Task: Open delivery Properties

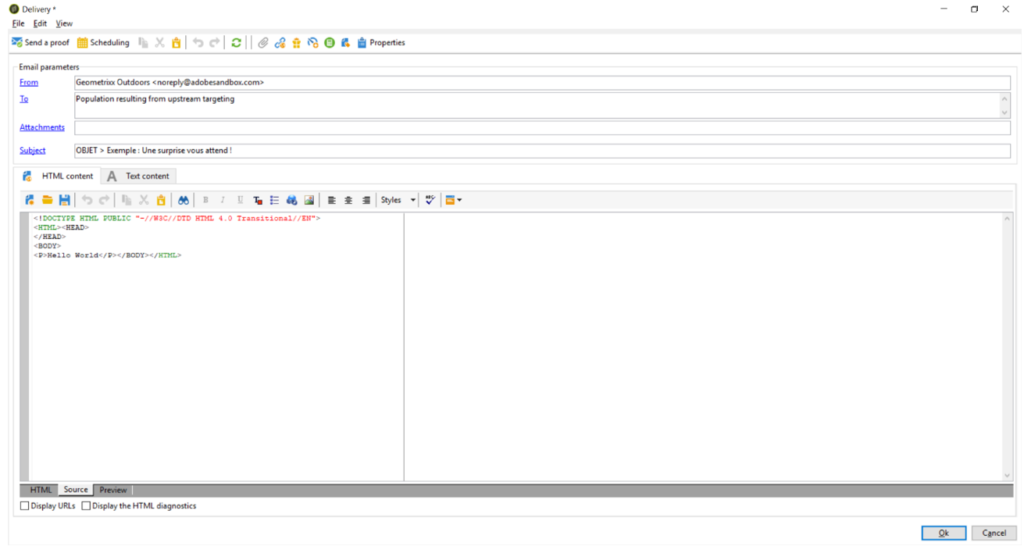Action: [x=380, y=43]
